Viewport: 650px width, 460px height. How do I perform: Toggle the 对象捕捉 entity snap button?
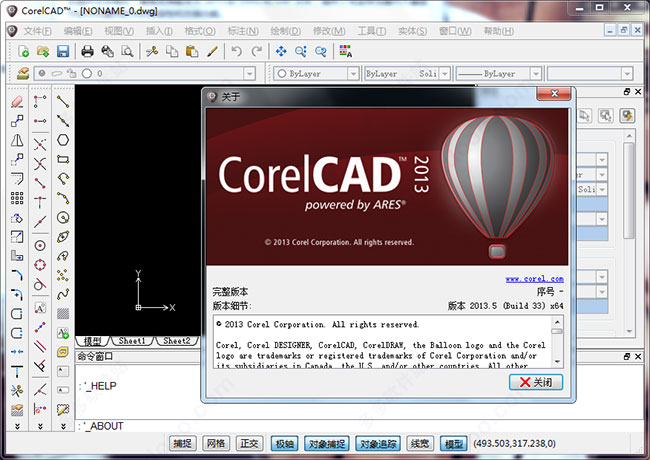327,444
